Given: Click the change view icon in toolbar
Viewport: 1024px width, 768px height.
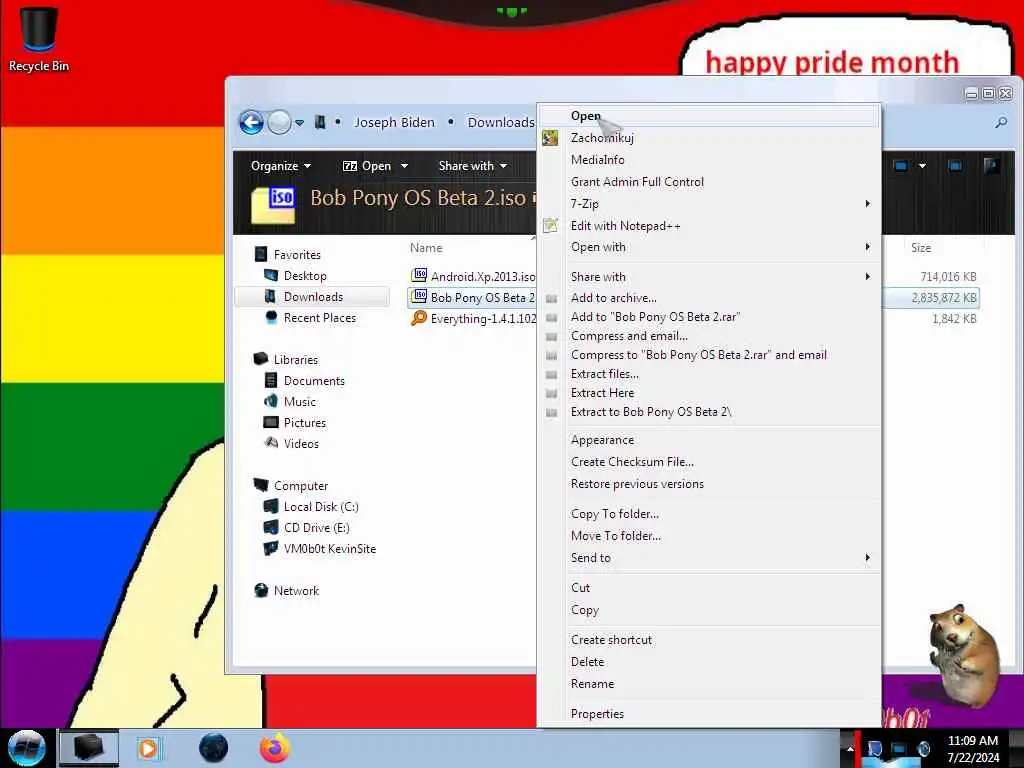Looking at the screenshot, I should click(x=901, y=166).
